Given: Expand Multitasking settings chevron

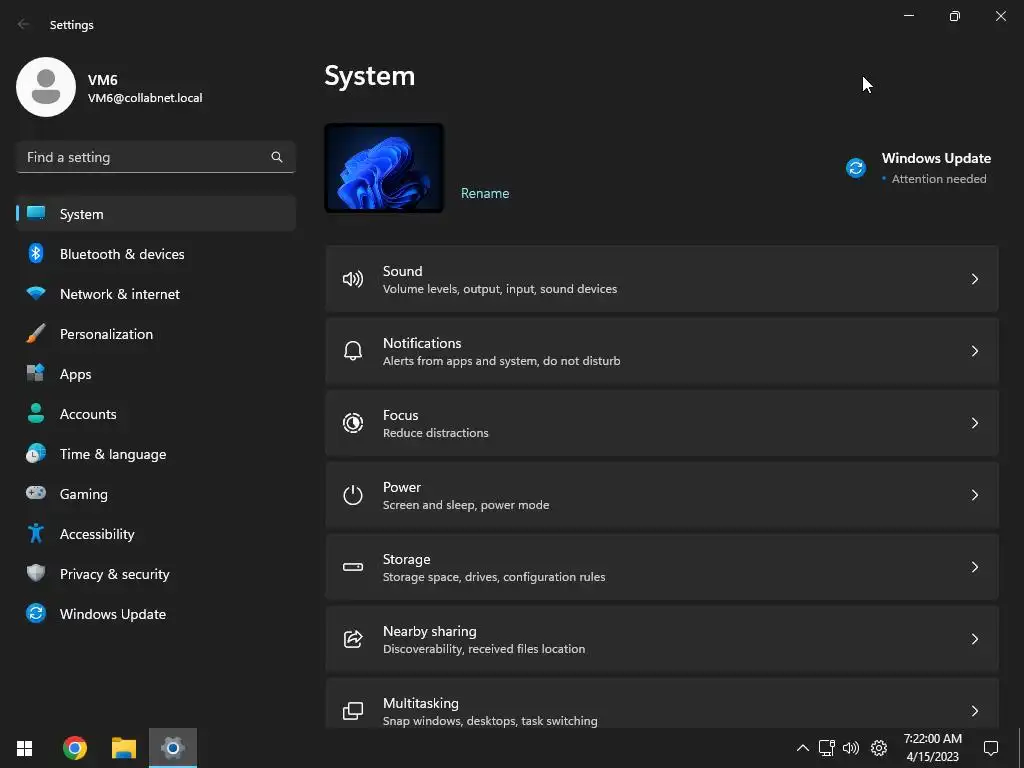Looking at the screenshot, I should [974, 711].
